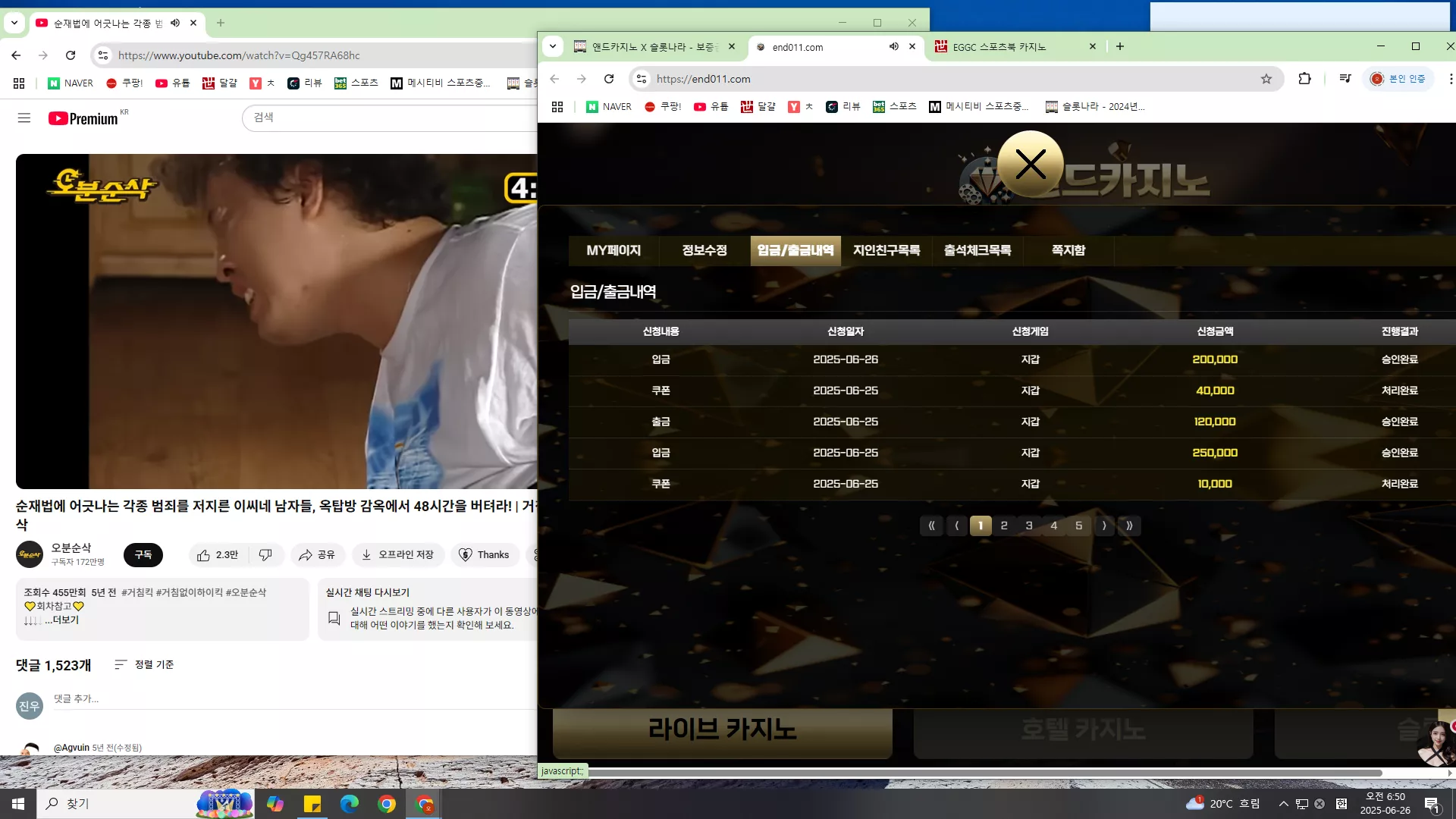This screenshot has width=1456, height=819.
Task: Save video with 오프라인 저장
Action: (x=398, y=555)
